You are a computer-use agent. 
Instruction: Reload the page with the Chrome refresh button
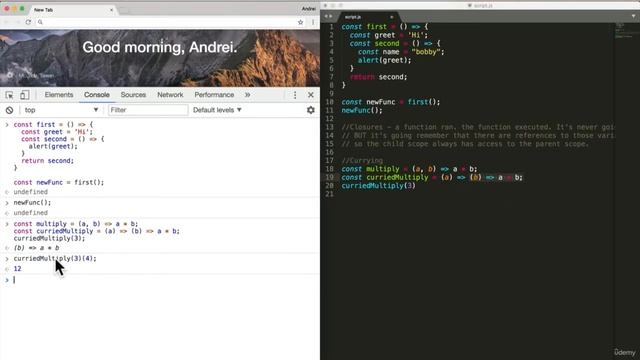[x=28, y=22]
